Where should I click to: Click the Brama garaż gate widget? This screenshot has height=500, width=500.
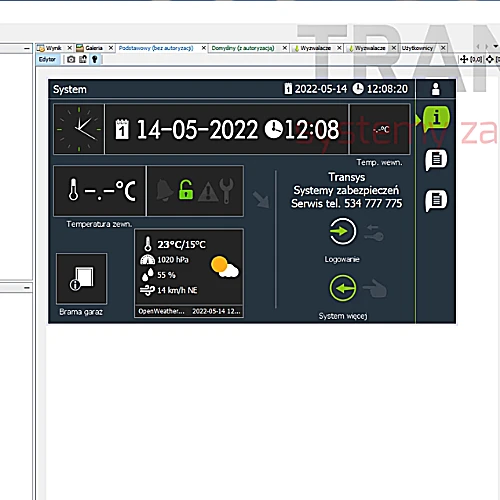pos(82,279)
